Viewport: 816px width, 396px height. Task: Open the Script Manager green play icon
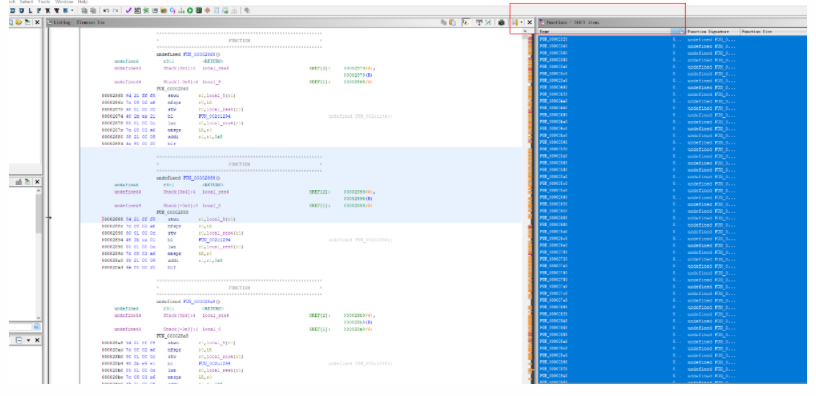point(190,10)
